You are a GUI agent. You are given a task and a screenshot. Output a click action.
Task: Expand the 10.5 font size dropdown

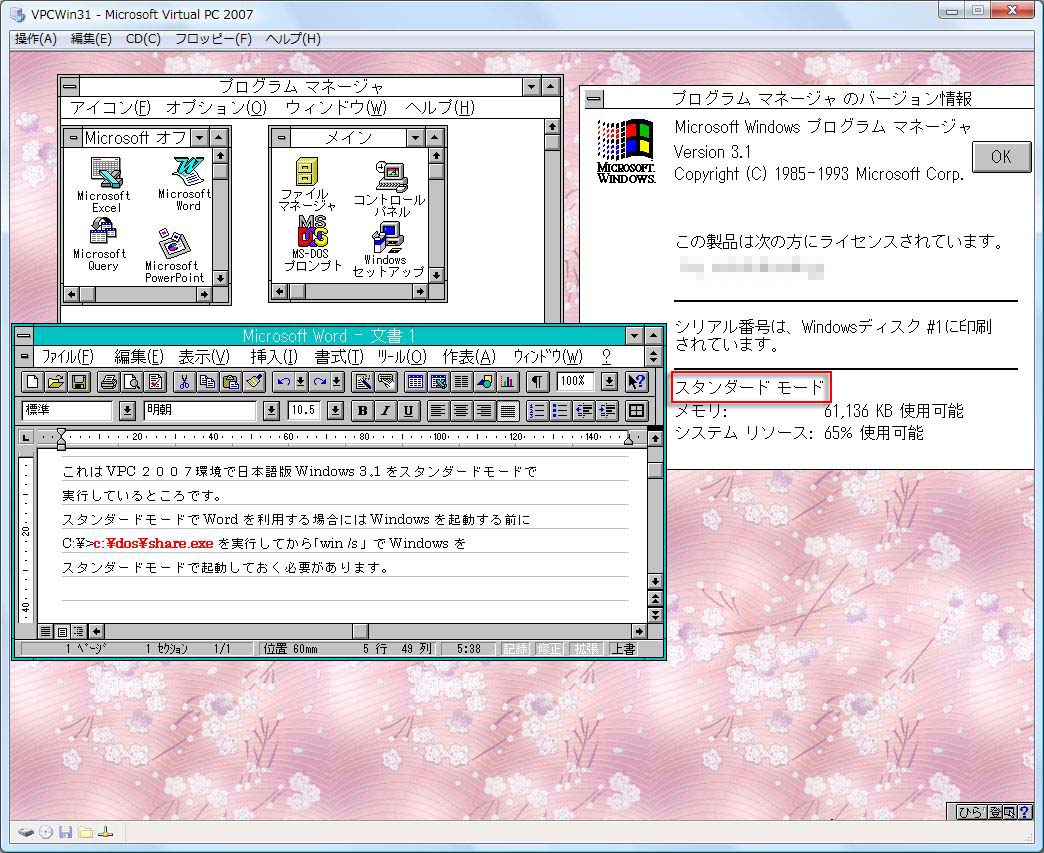(x=336, y=411)
